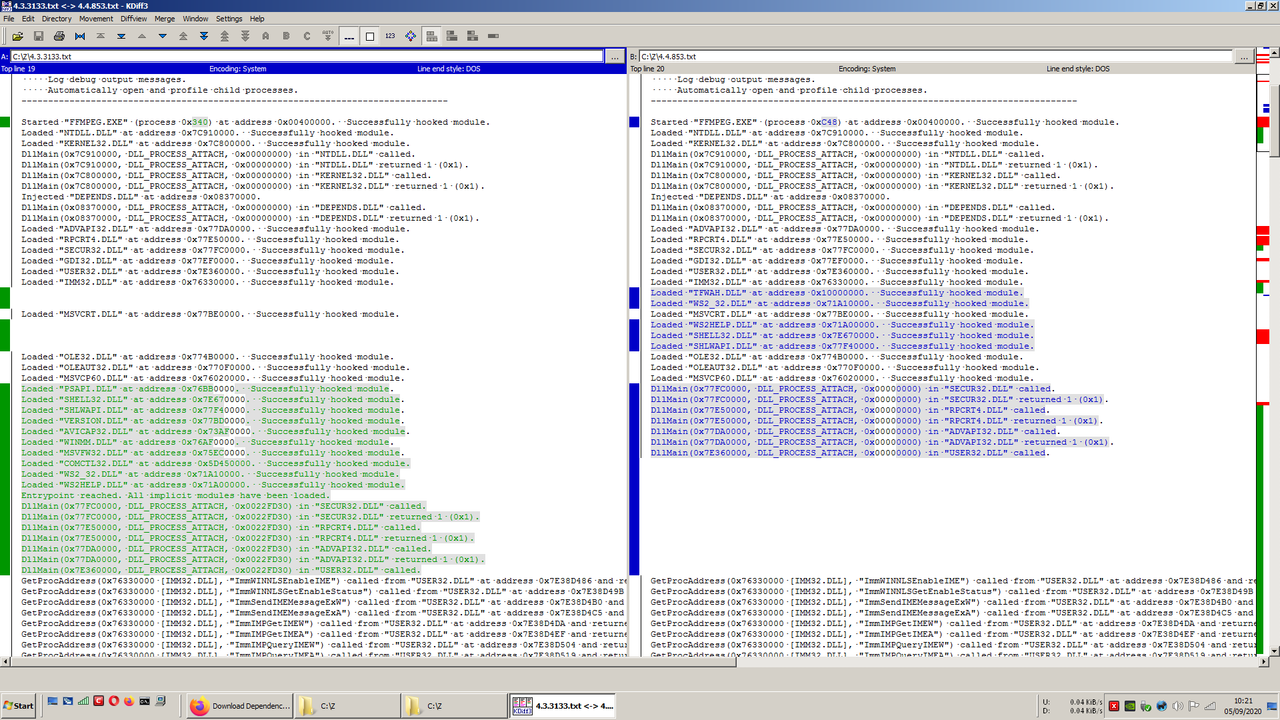Open the Diffview menu
Screen dimensions: 1280x720
(134, 18)
